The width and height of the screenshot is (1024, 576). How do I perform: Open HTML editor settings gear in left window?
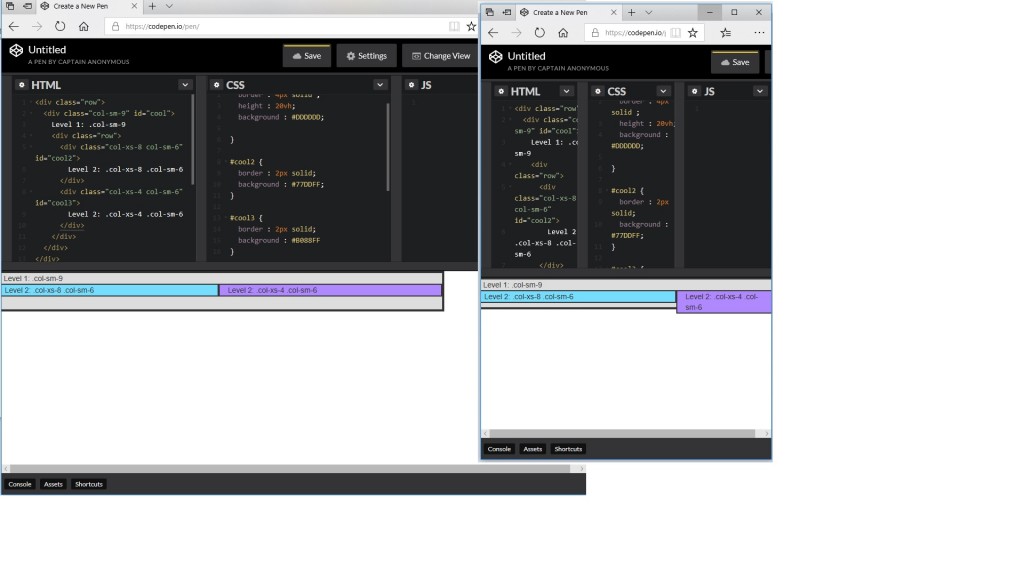point(22,85)
